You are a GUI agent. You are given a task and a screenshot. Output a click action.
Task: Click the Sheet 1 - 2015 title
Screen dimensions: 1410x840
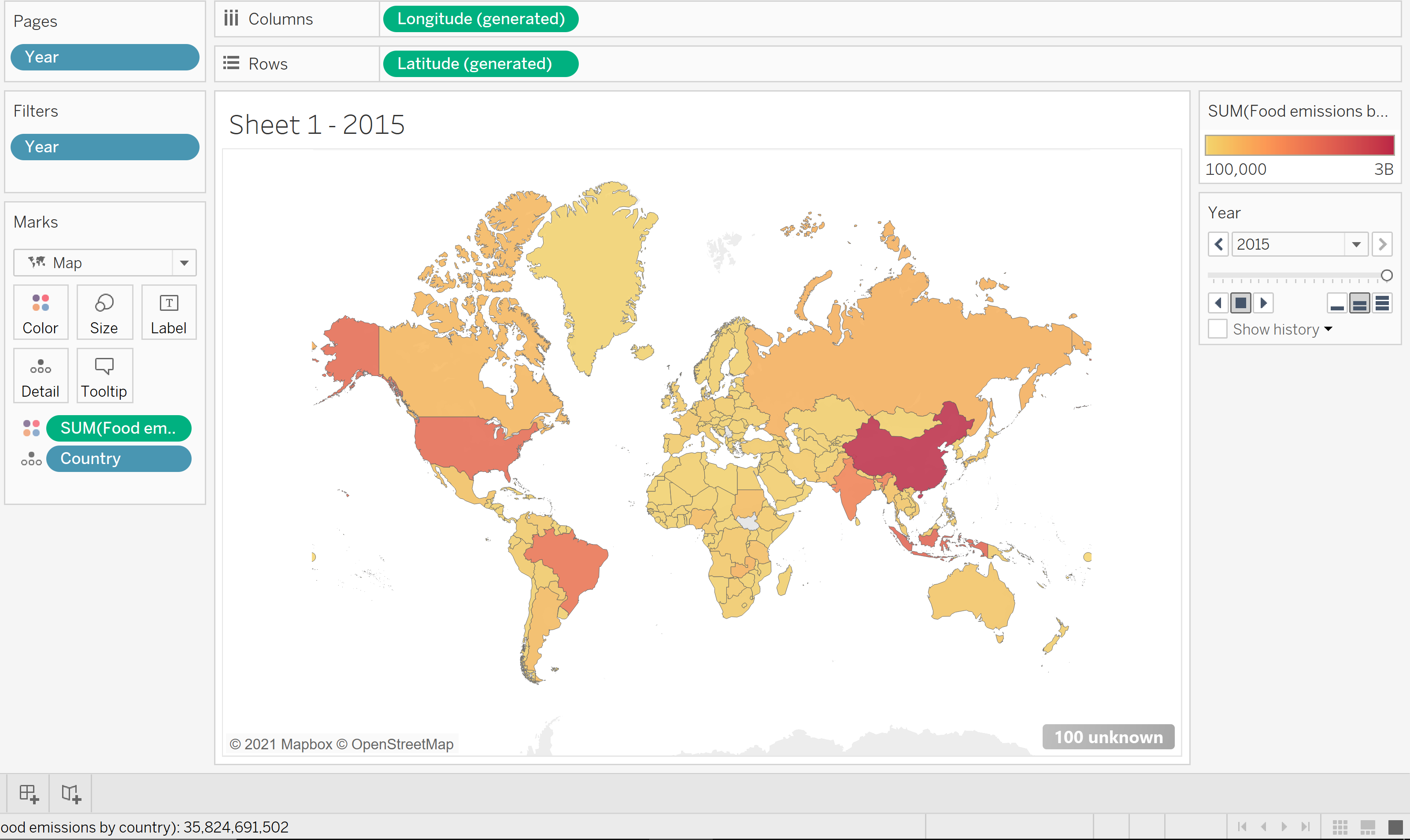coord(317,125)
